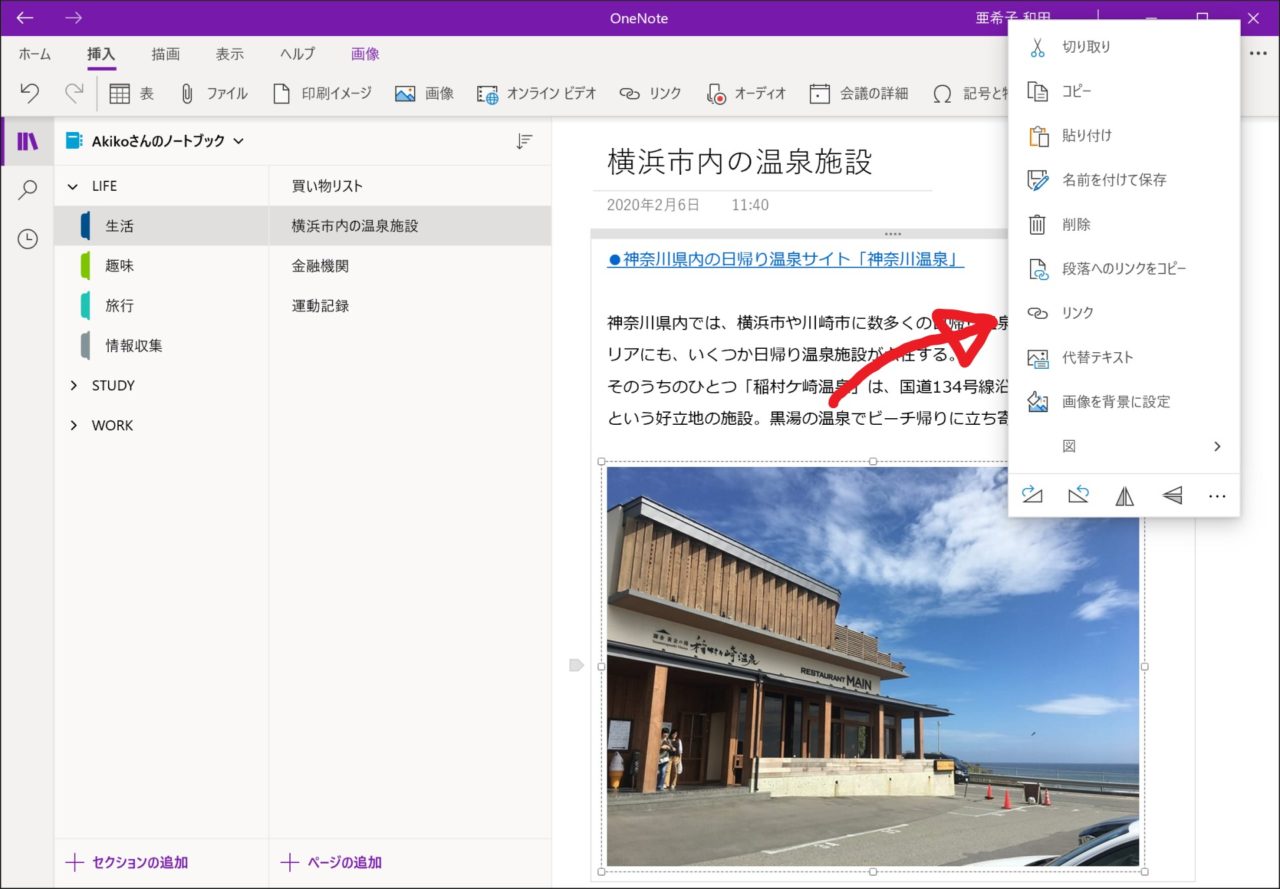Click the Undo arrow icon
This screenshot has height=889, width=1280.
coord(29,93)
